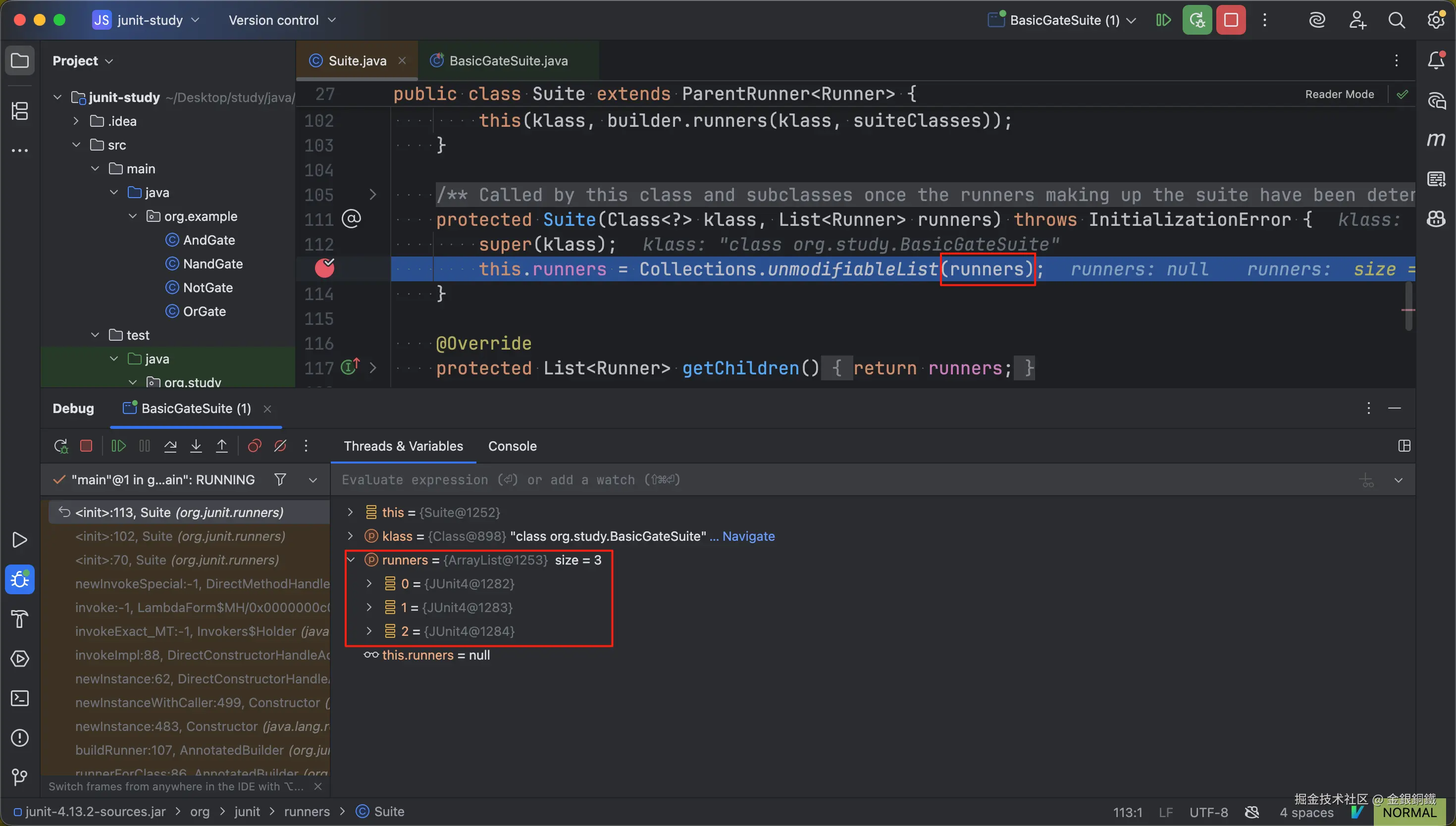Toggle the breakpoint on line 113

click(324, 268)
